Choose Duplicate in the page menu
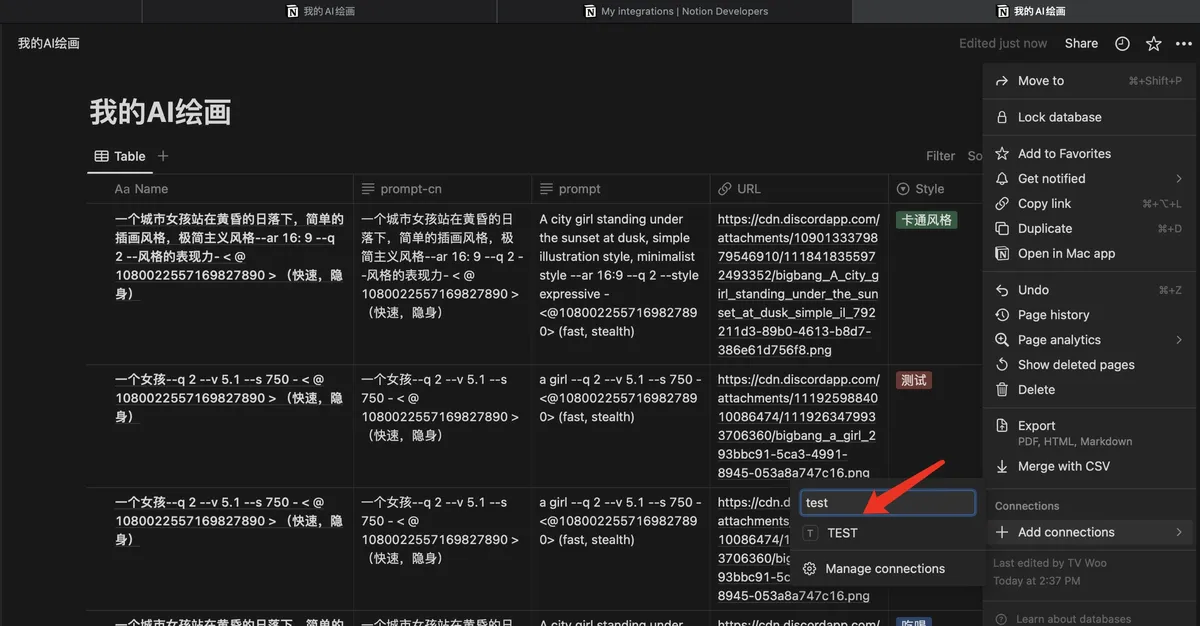 point(1044,229)
